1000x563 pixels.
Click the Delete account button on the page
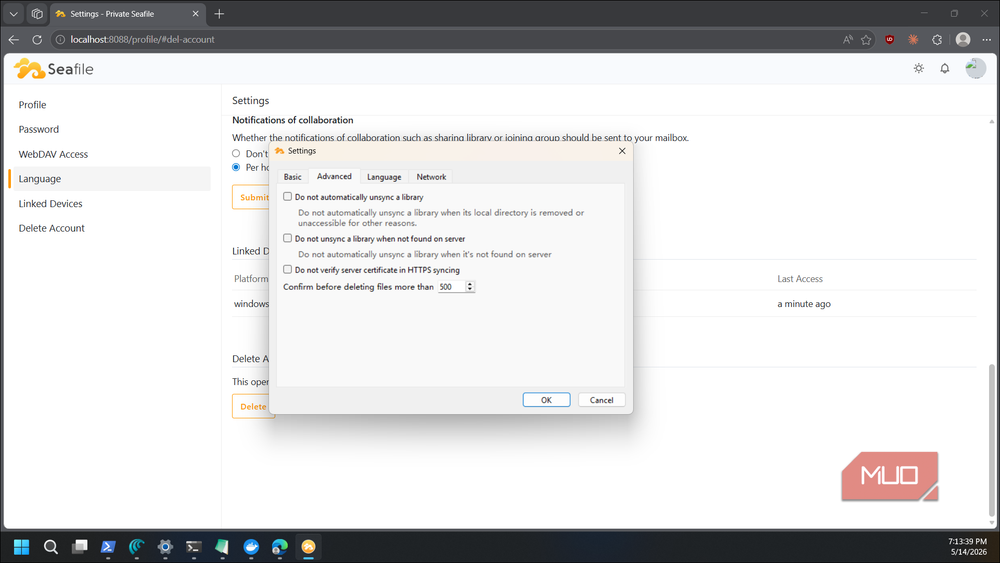(x=251, y=406)
